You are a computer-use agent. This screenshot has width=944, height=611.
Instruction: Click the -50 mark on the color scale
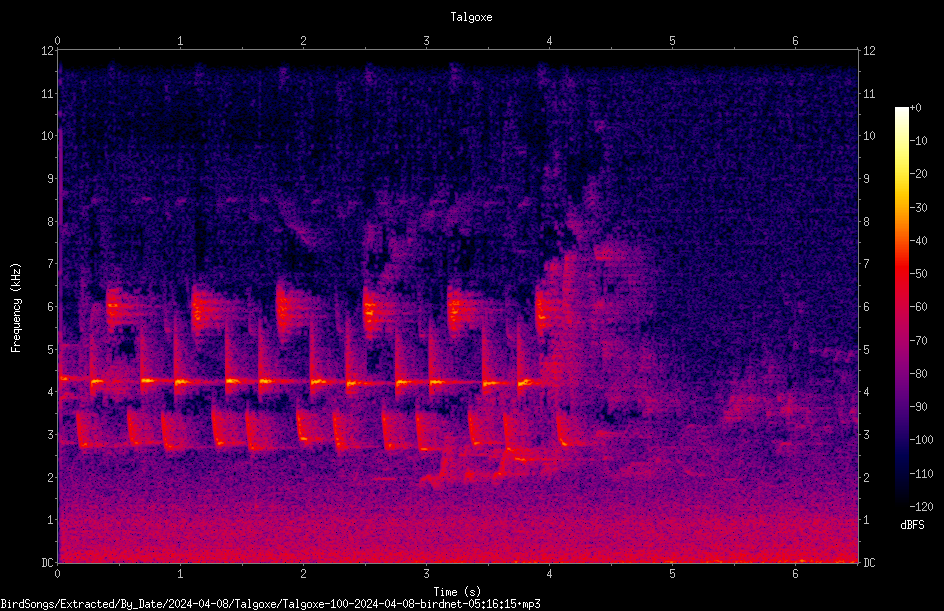[919, 273]
